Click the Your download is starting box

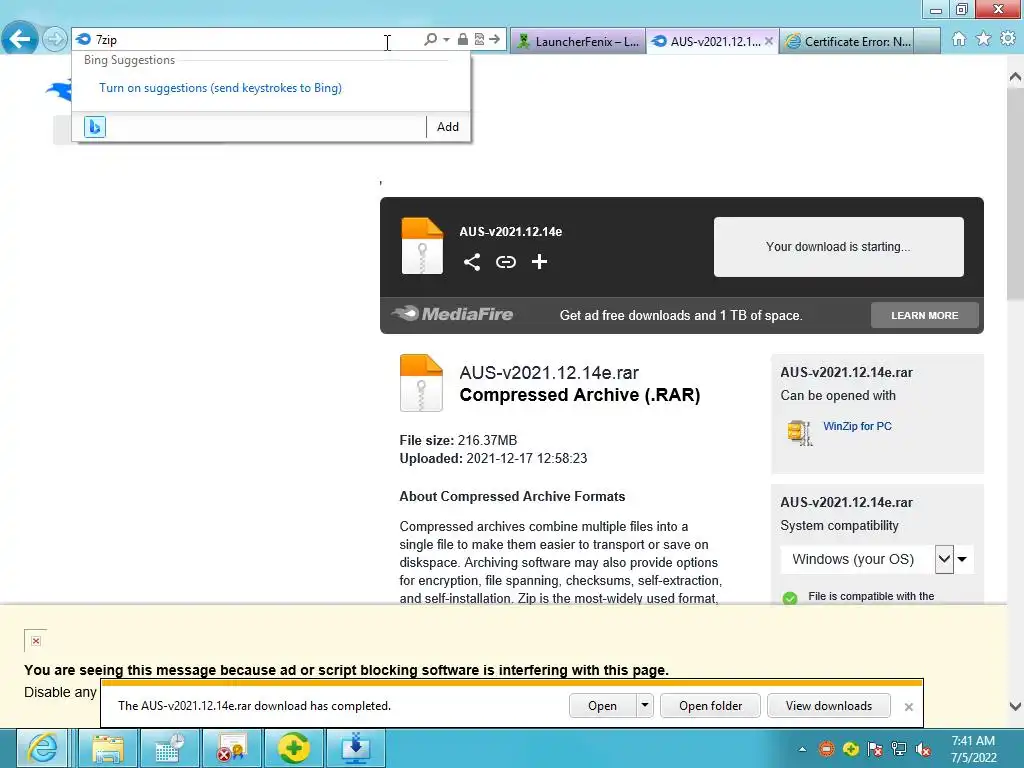839,247
